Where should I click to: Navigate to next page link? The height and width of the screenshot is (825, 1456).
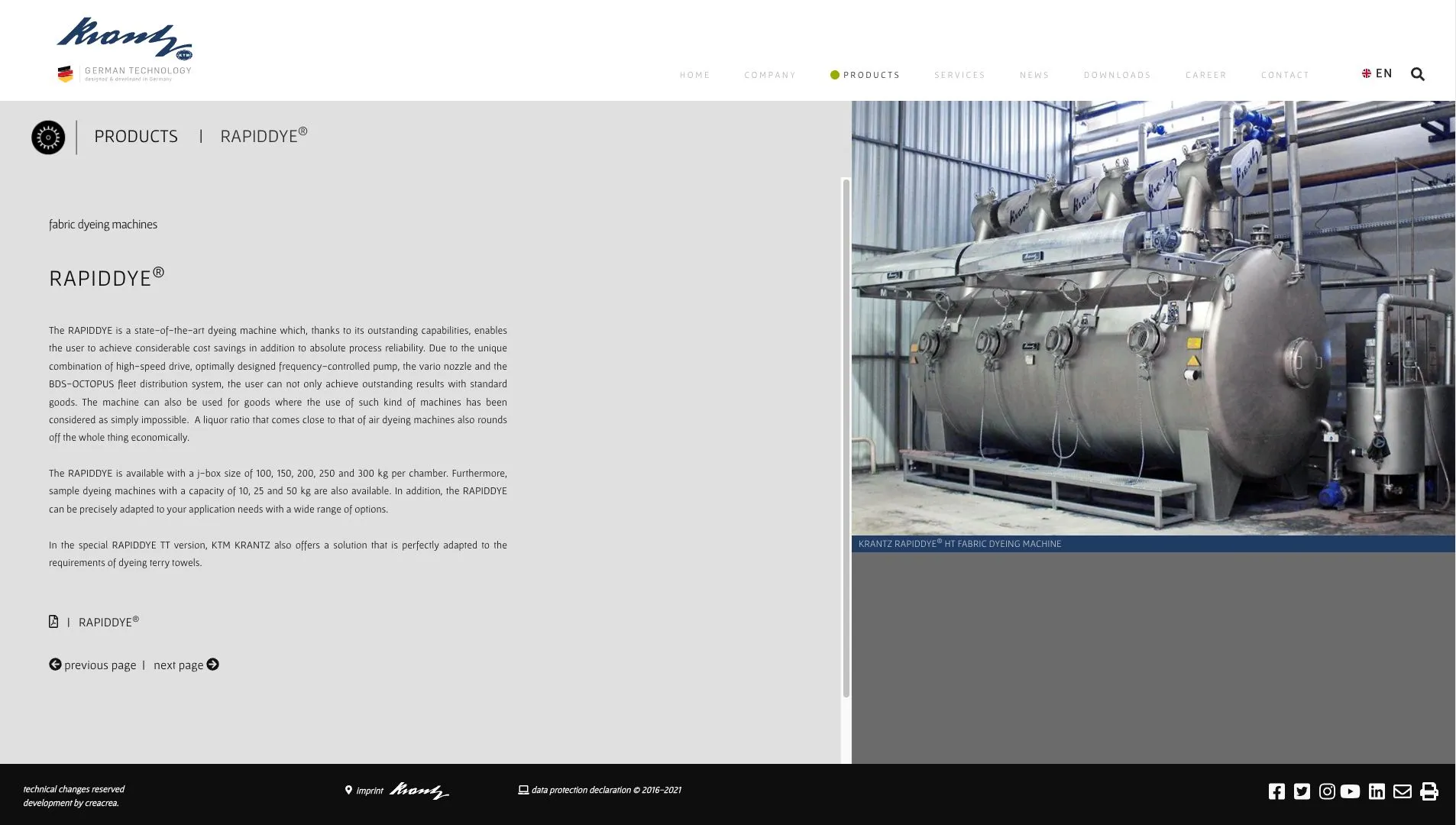pyautogui.click(x=186, y=665)
